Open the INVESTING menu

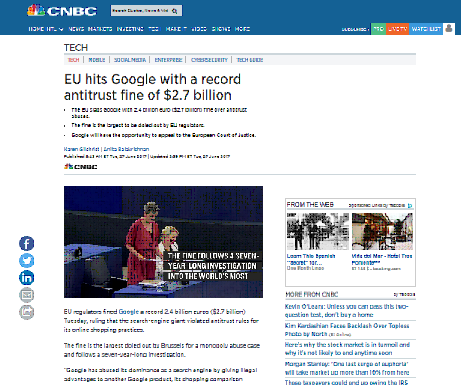pyautogui.click(x=130, y=29)
